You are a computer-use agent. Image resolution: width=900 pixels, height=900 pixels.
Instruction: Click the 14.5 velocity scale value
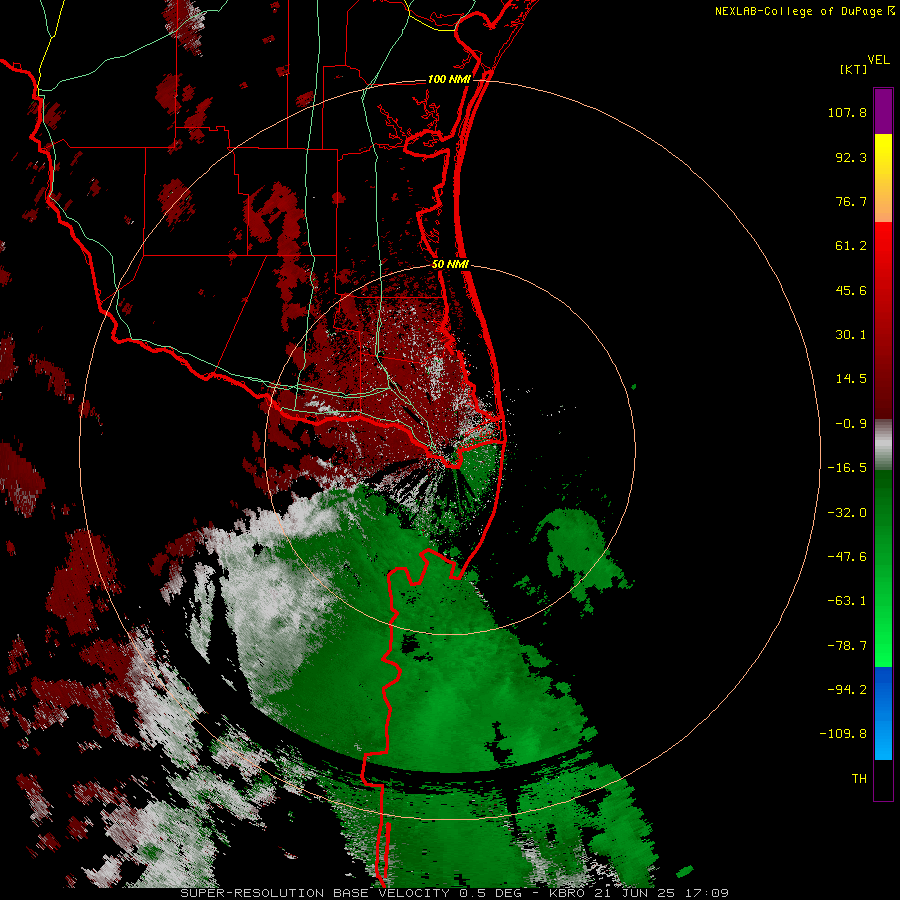851,379
